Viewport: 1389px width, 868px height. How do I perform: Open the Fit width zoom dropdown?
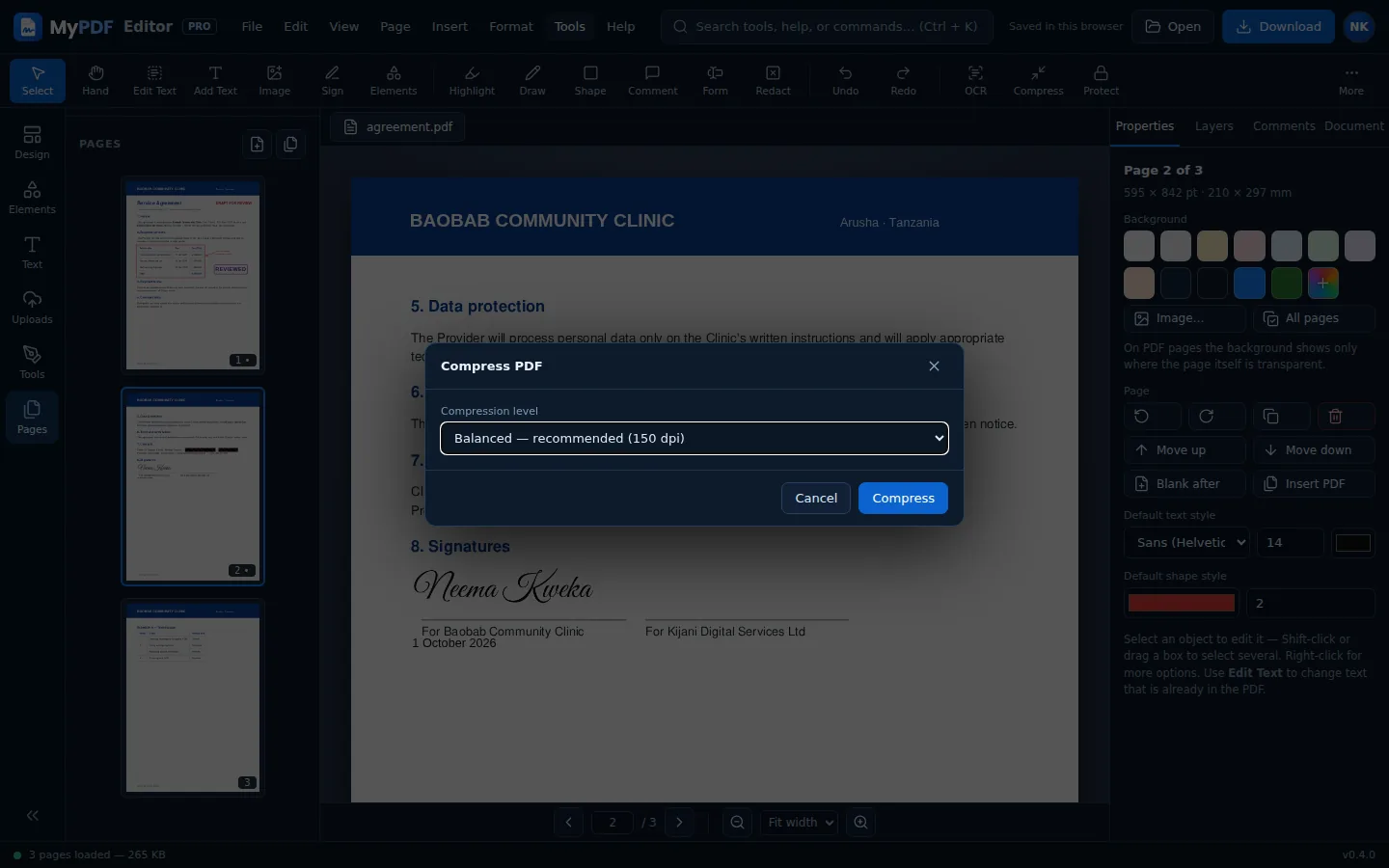click(x=799, y=823)
